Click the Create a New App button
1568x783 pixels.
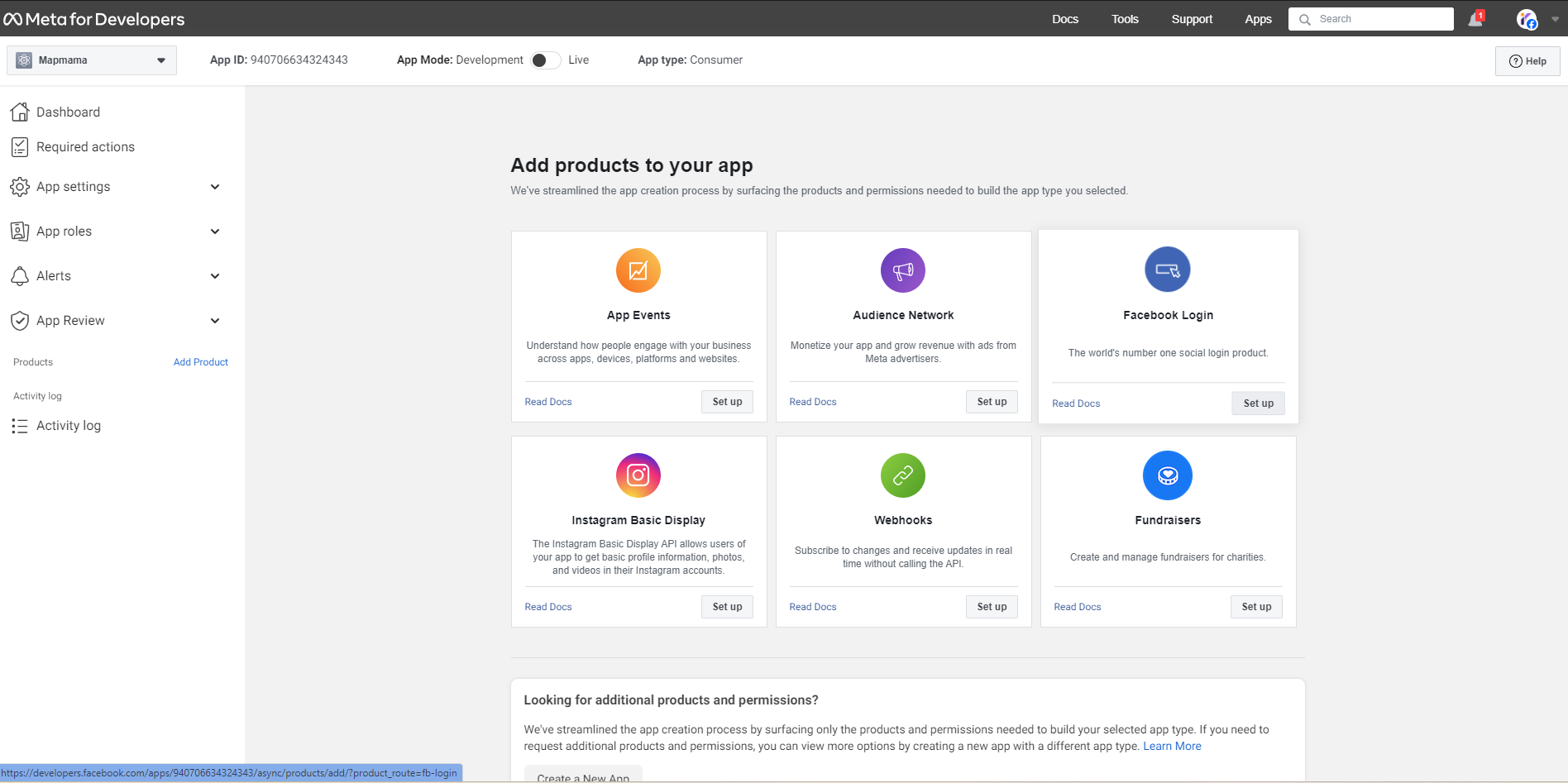click(x=583, y=776)
